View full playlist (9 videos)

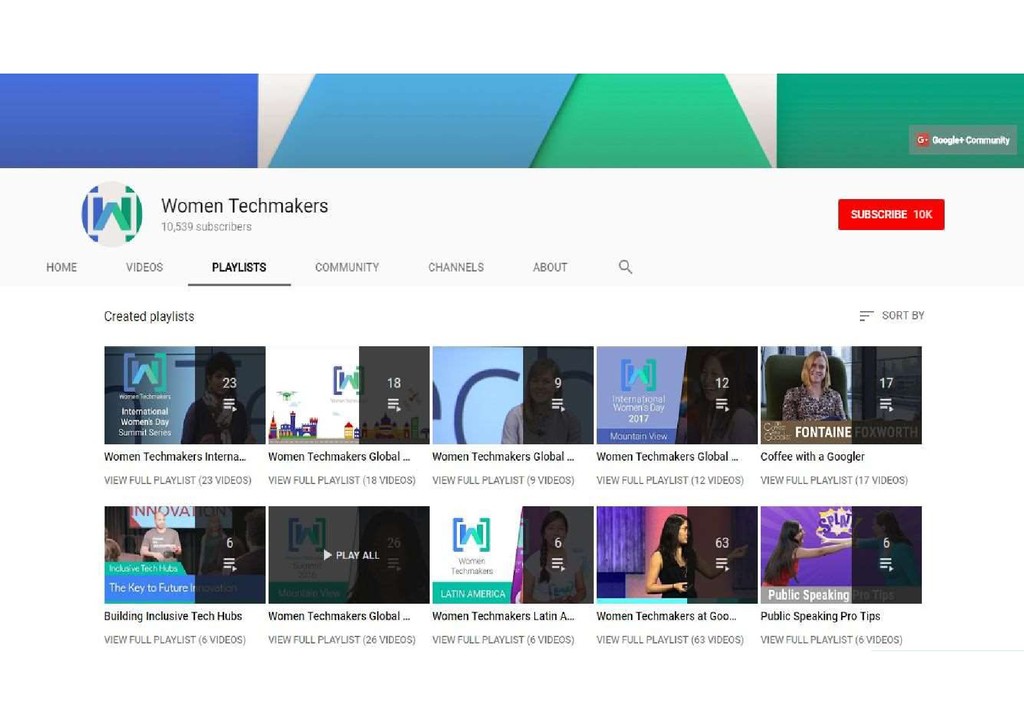tap(504, 480)
